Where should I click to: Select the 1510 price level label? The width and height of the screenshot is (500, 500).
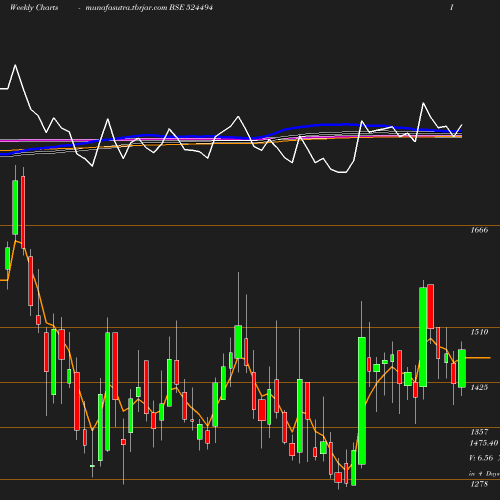tap(479, 332)
